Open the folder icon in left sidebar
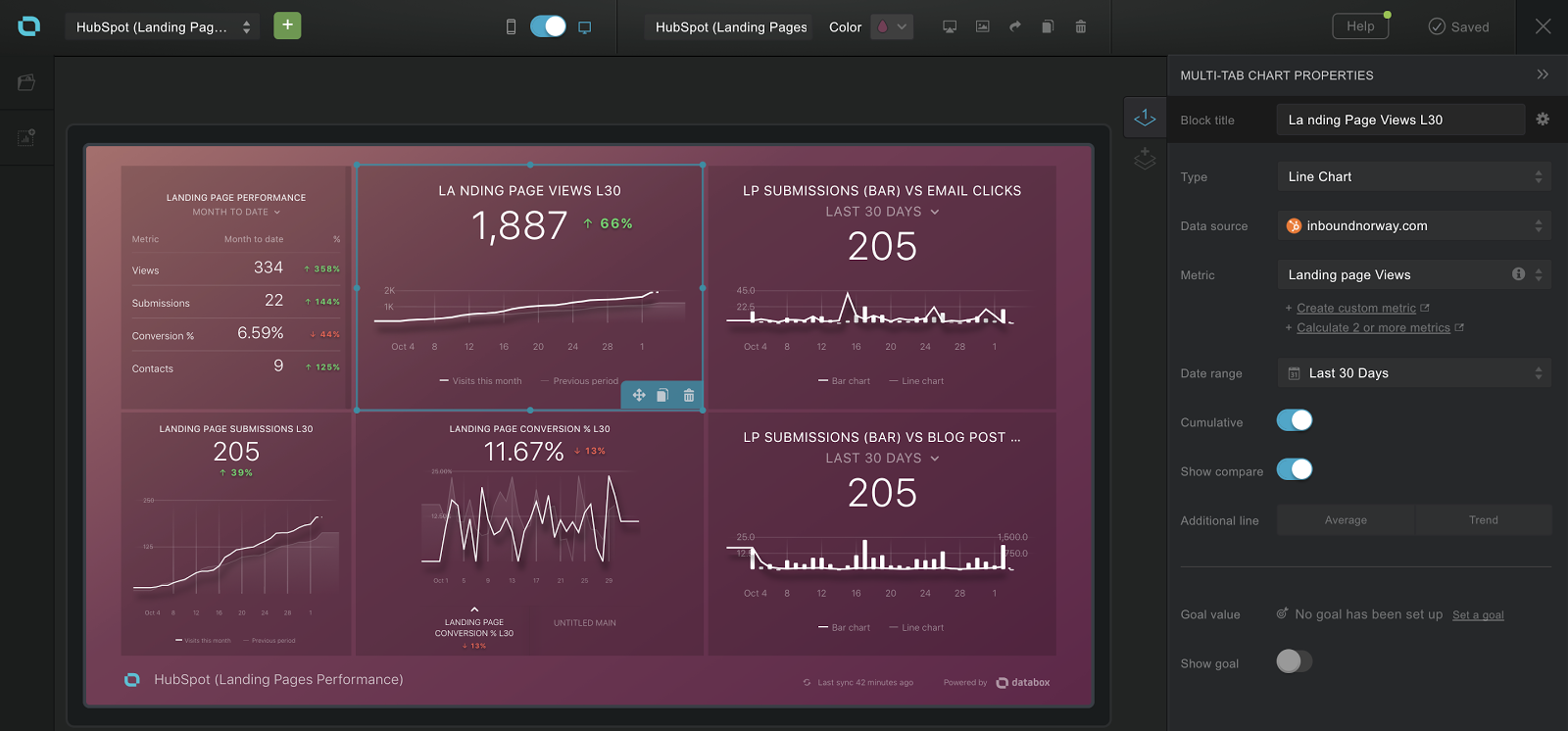Image resolution: width=1568 pixels, height=731 pixels. [x=26, y=82]
